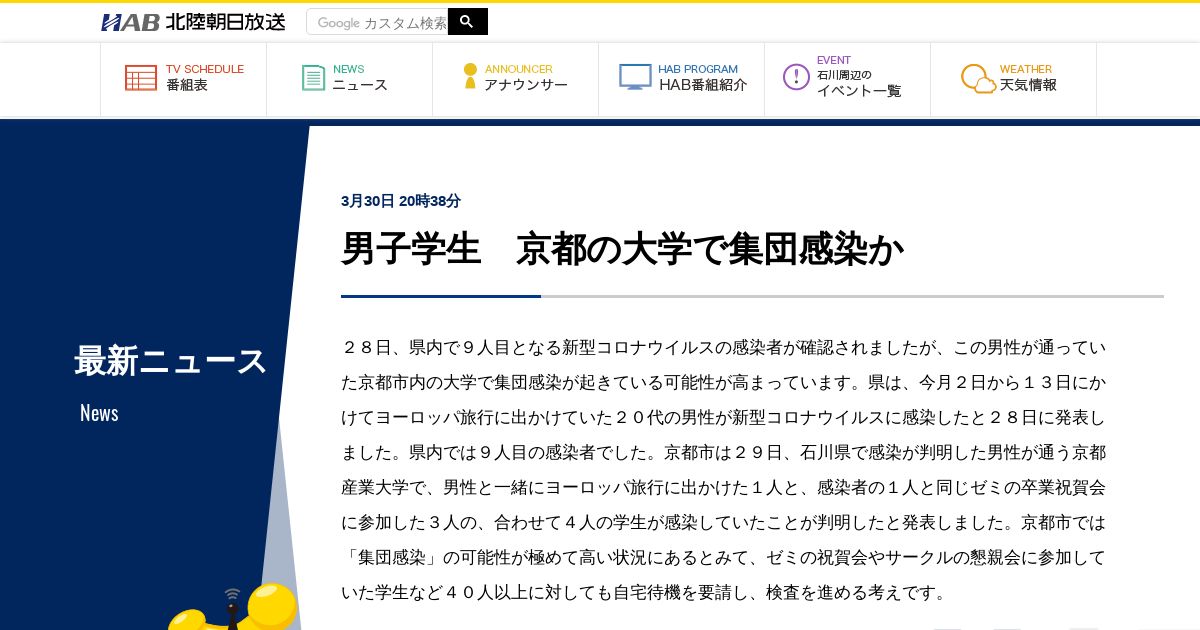Click the news document icon

click(314, 78)
